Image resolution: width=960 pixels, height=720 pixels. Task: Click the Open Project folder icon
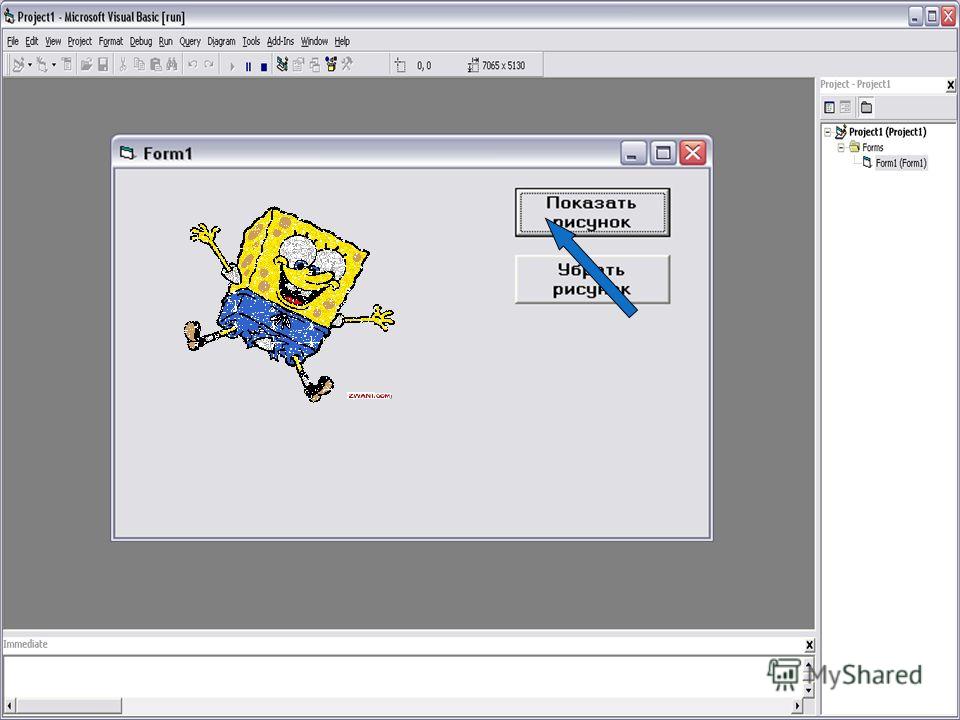(86, 65)
